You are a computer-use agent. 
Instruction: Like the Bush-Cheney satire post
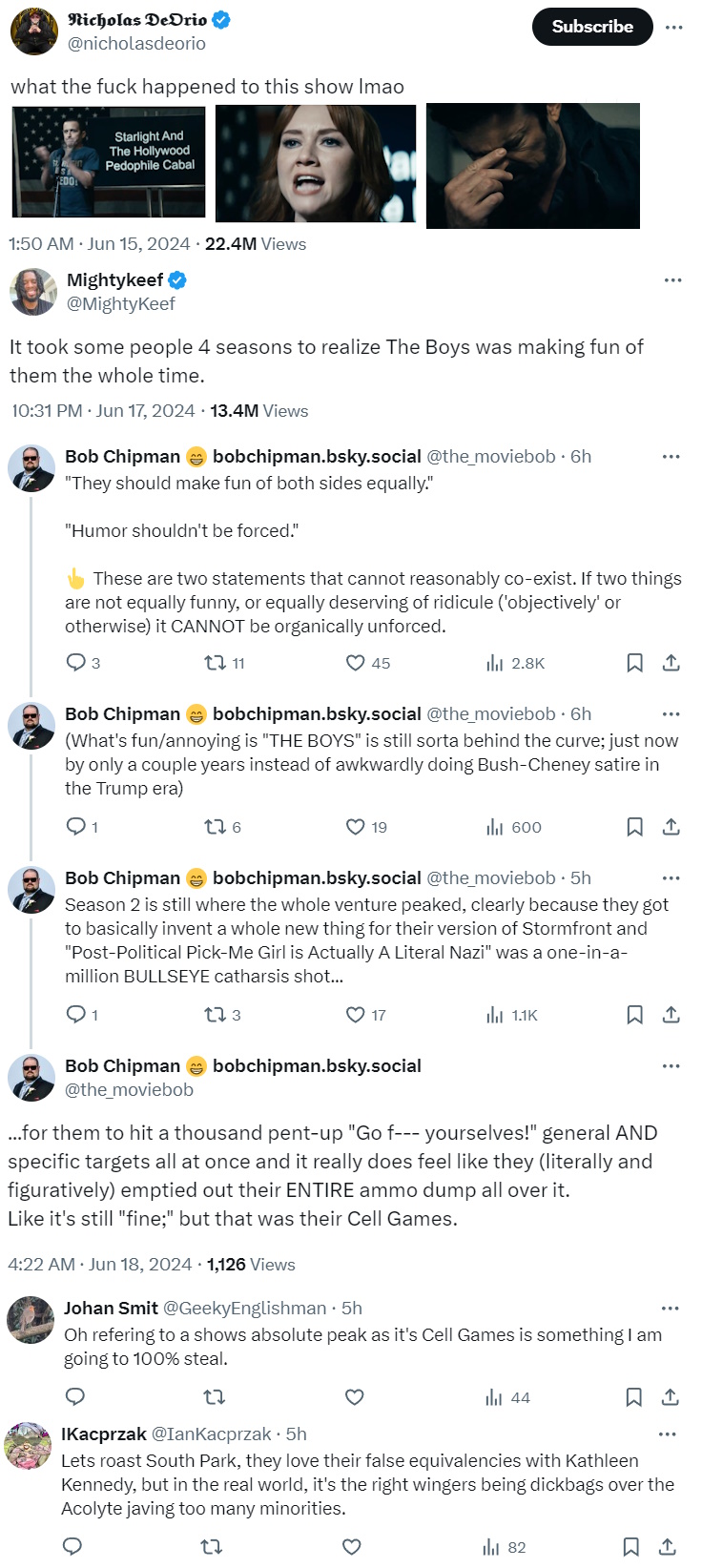pos(356,827)
